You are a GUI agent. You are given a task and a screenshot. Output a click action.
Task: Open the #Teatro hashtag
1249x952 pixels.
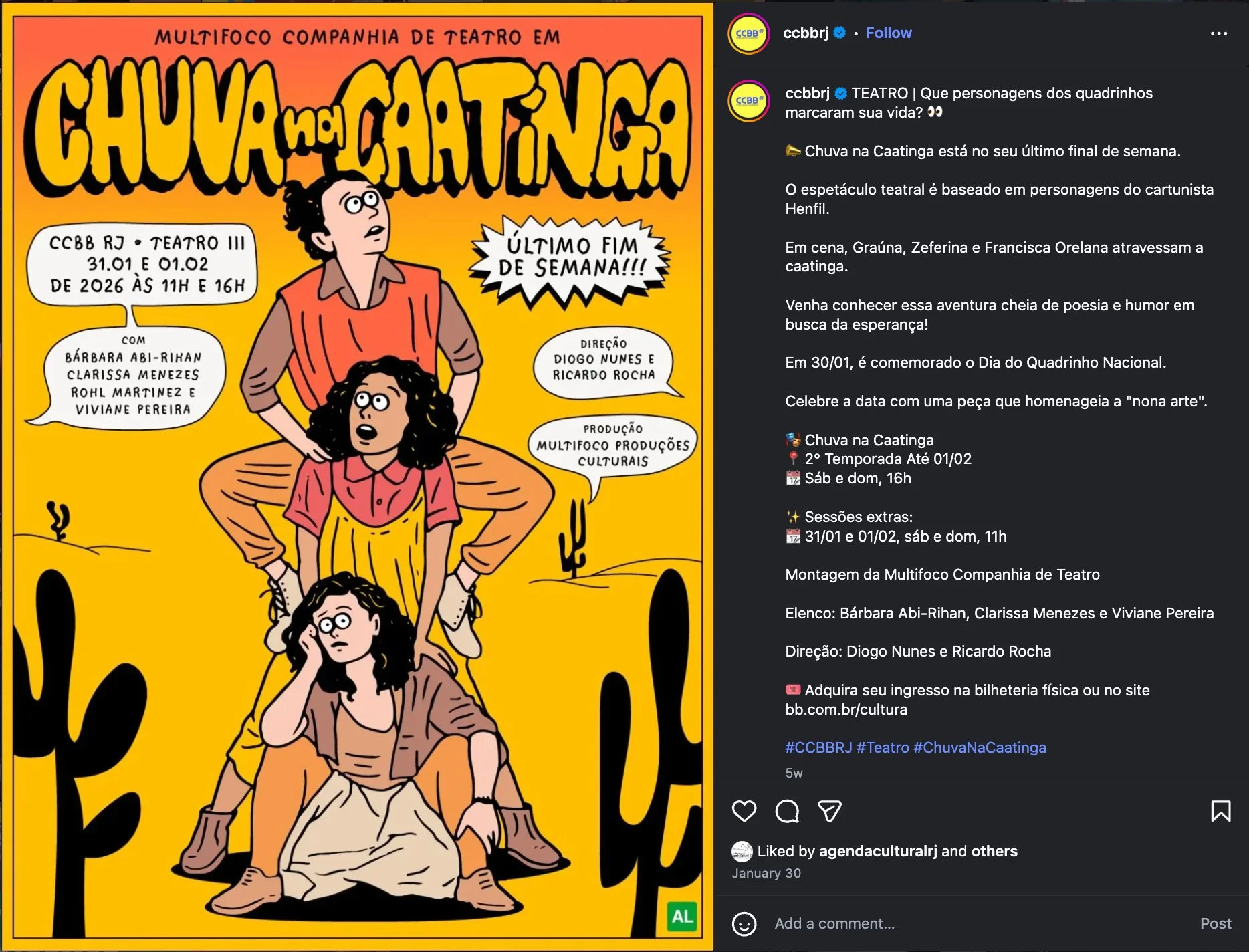click(883, 747)
